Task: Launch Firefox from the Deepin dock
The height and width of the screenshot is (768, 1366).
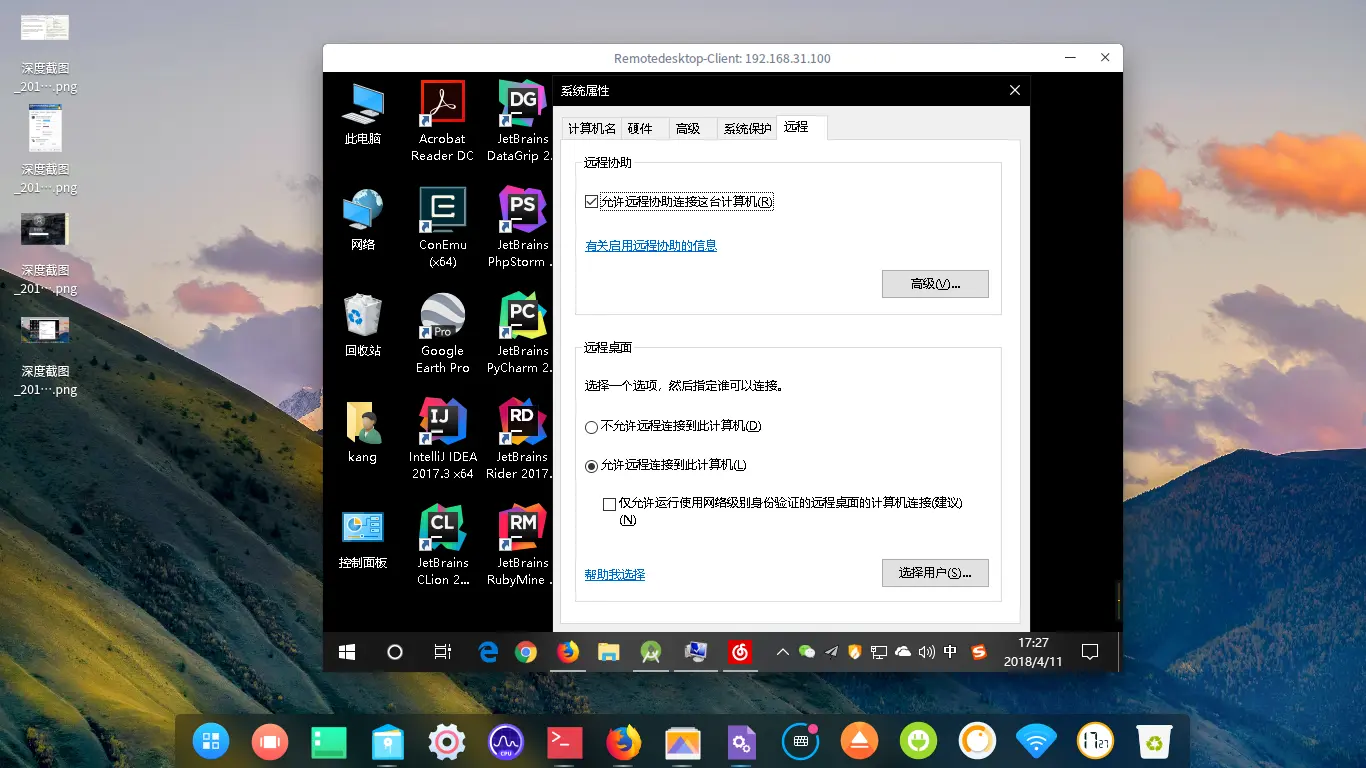Action: tap(623, 741)
